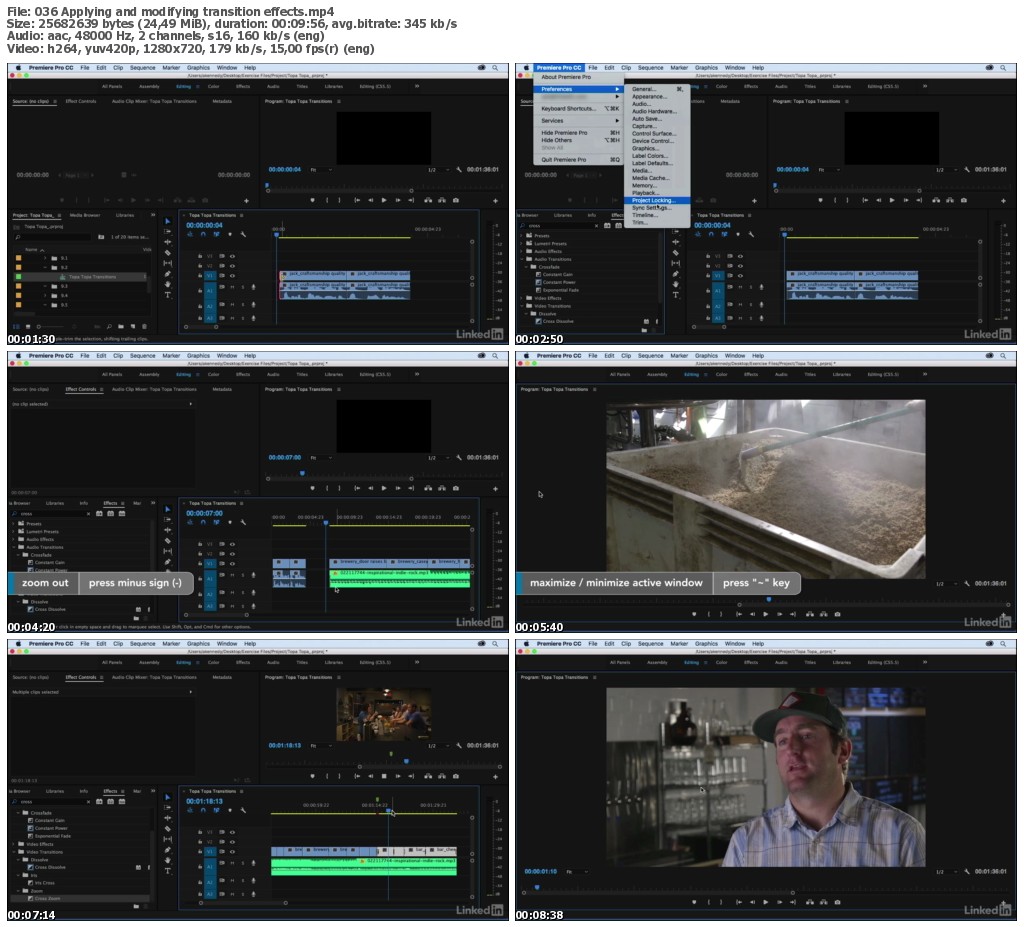This screenshot has width=1024, height=927.
Task: Choose Project Locking in 00:02:50 Preferences submenu
Action: (x=657, y=201)
